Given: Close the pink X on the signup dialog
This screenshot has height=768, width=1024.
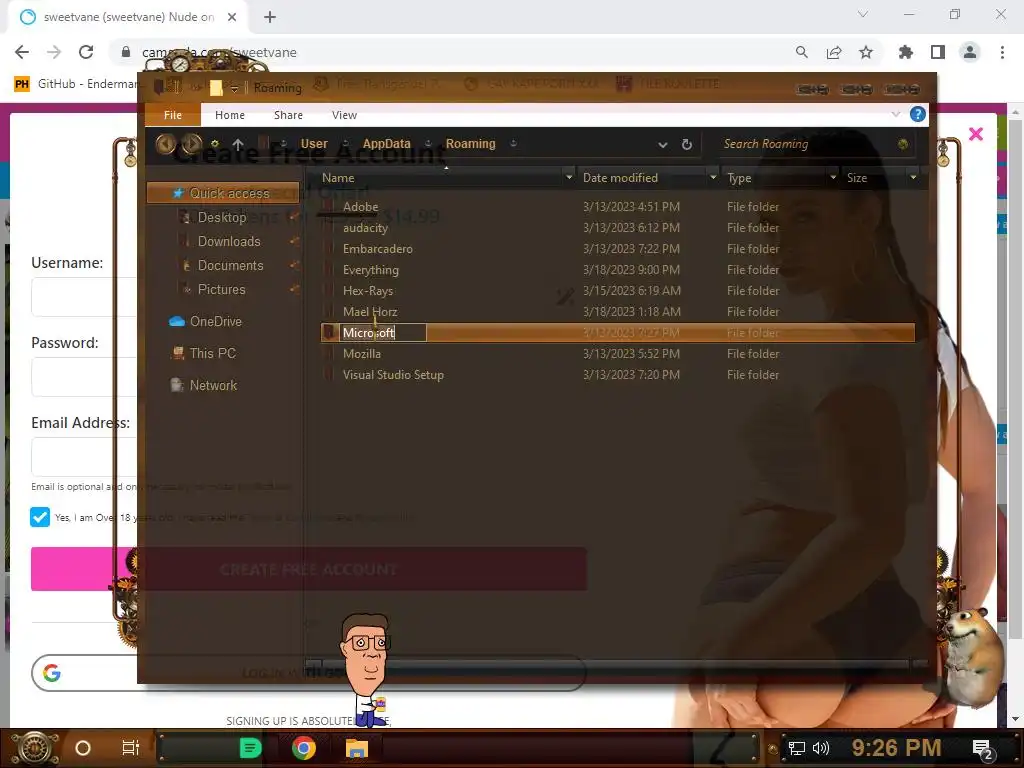Looking at the screenshot, I should tap(976, 134).
